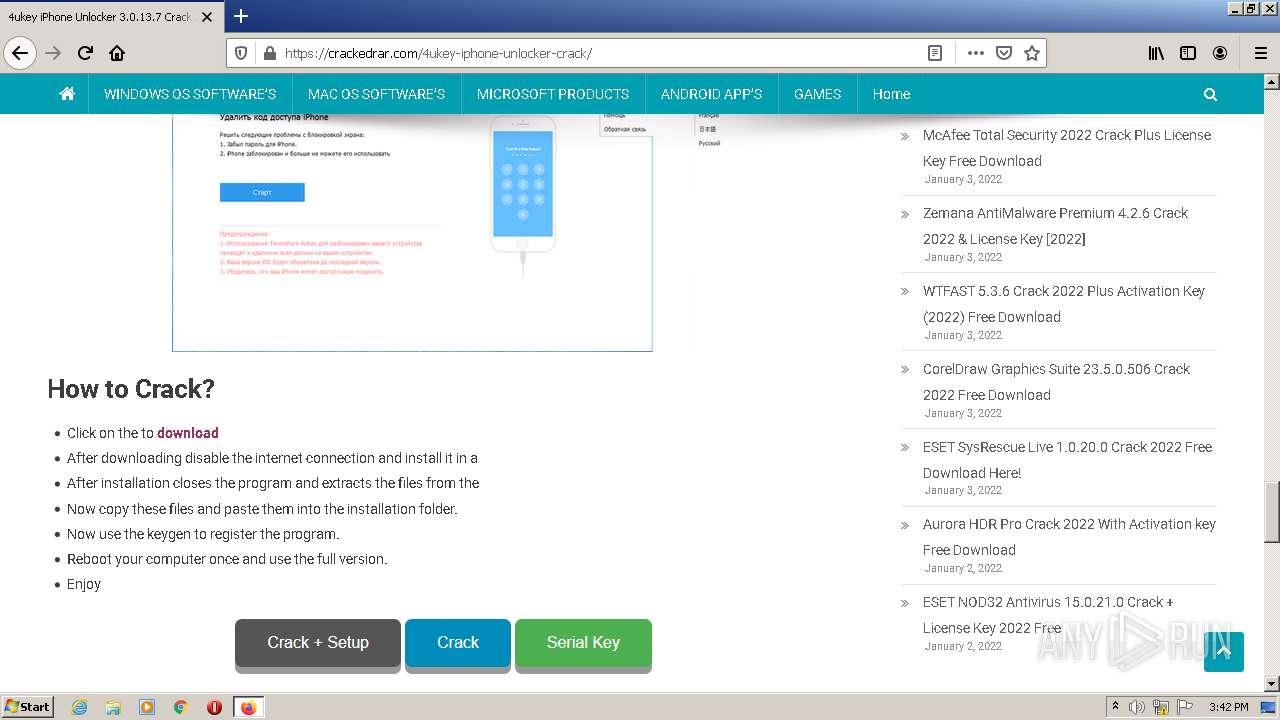Open CorelDraw Graphics Suite post link
1280x720 pixels.
(x=1056, y=382)
